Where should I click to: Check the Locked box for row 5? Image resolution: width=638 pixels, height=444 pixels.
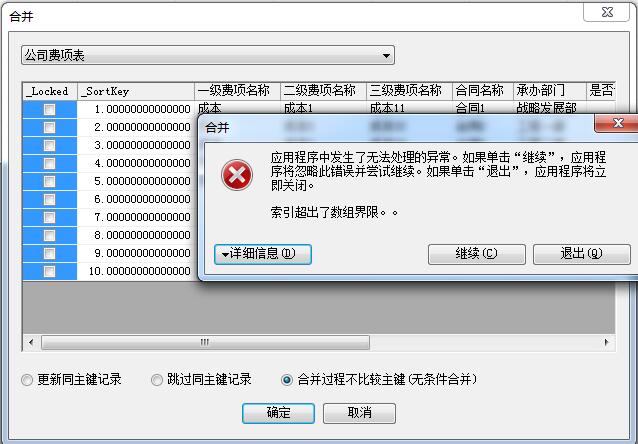50,181
